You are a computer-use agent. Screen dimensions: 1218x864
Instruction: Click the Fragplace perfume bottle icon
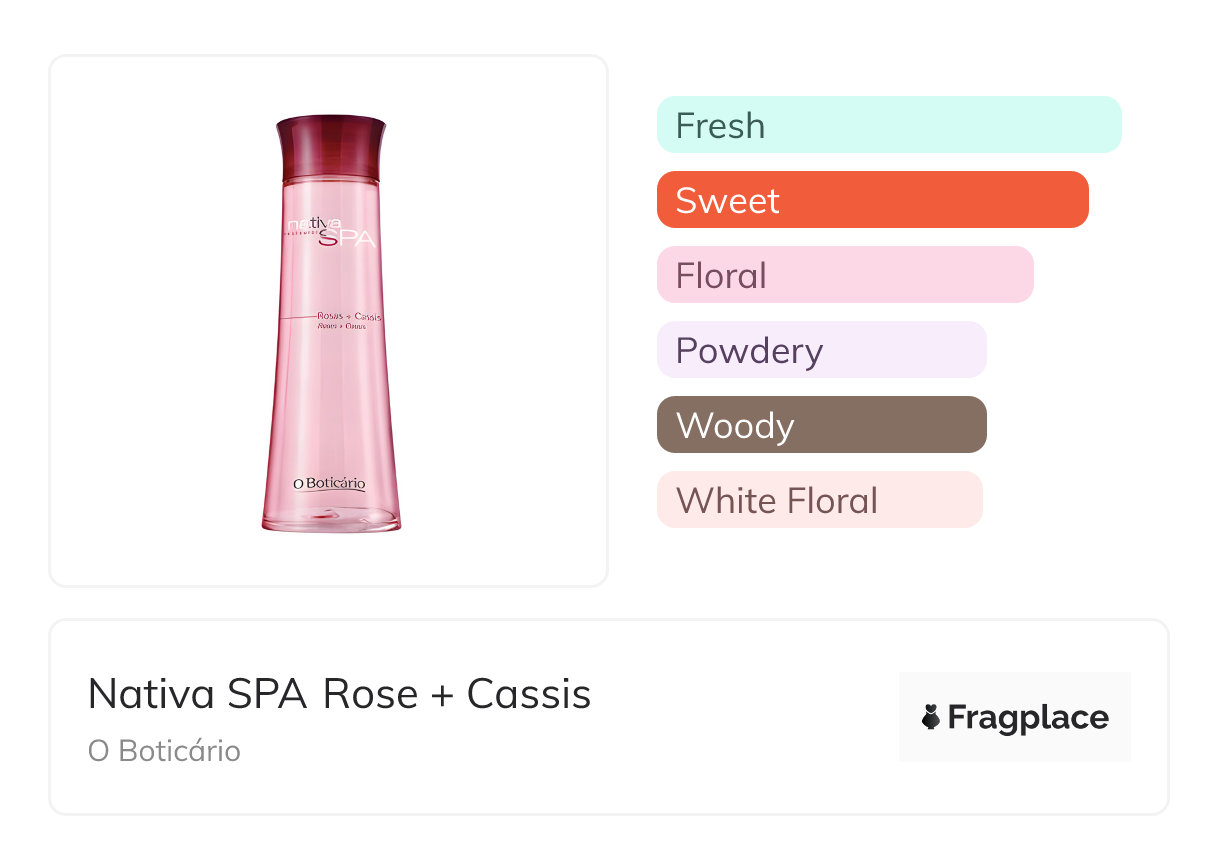[x=931, y=717]
